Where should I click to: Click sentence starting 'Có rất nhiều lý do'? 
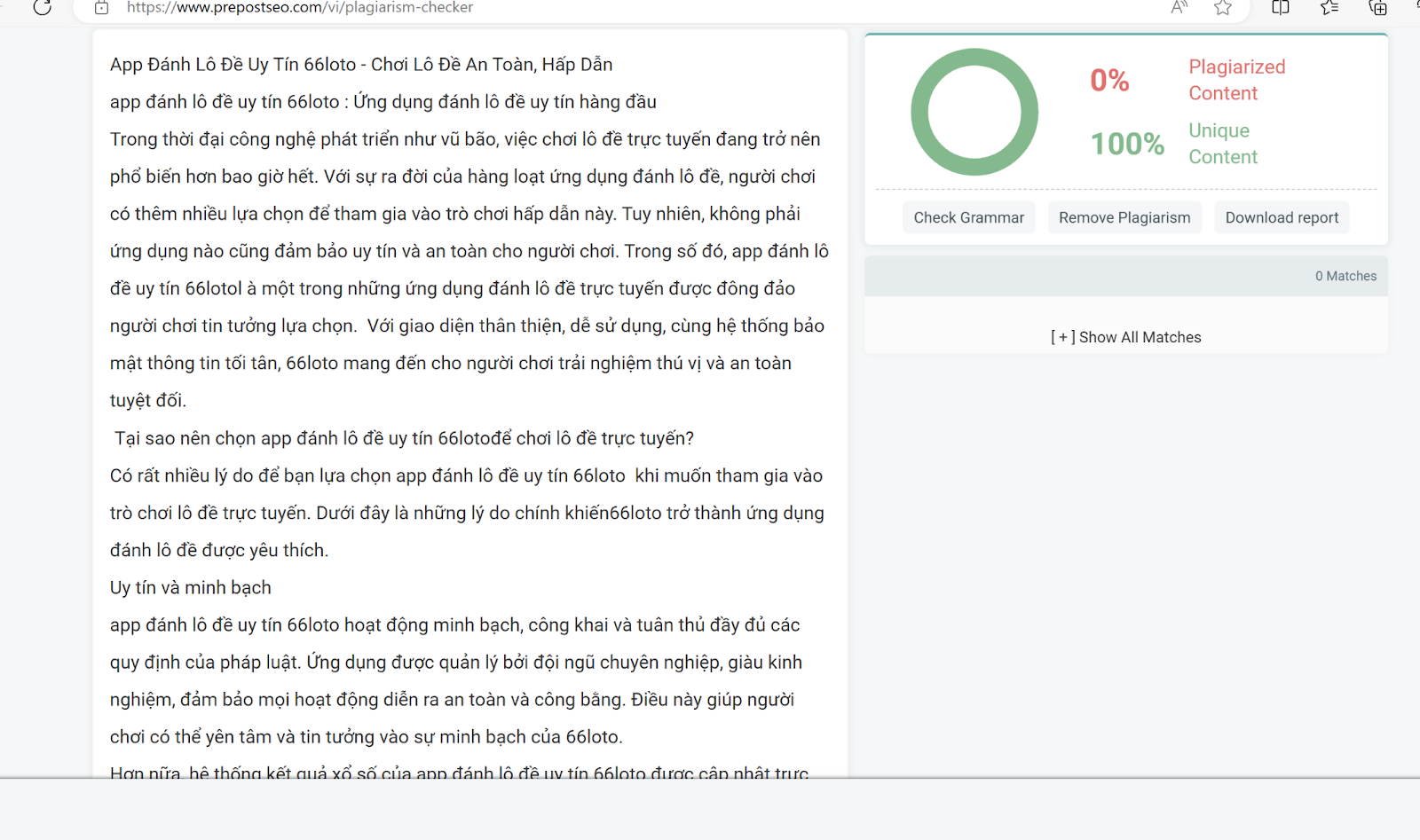(x=466, y=475)
